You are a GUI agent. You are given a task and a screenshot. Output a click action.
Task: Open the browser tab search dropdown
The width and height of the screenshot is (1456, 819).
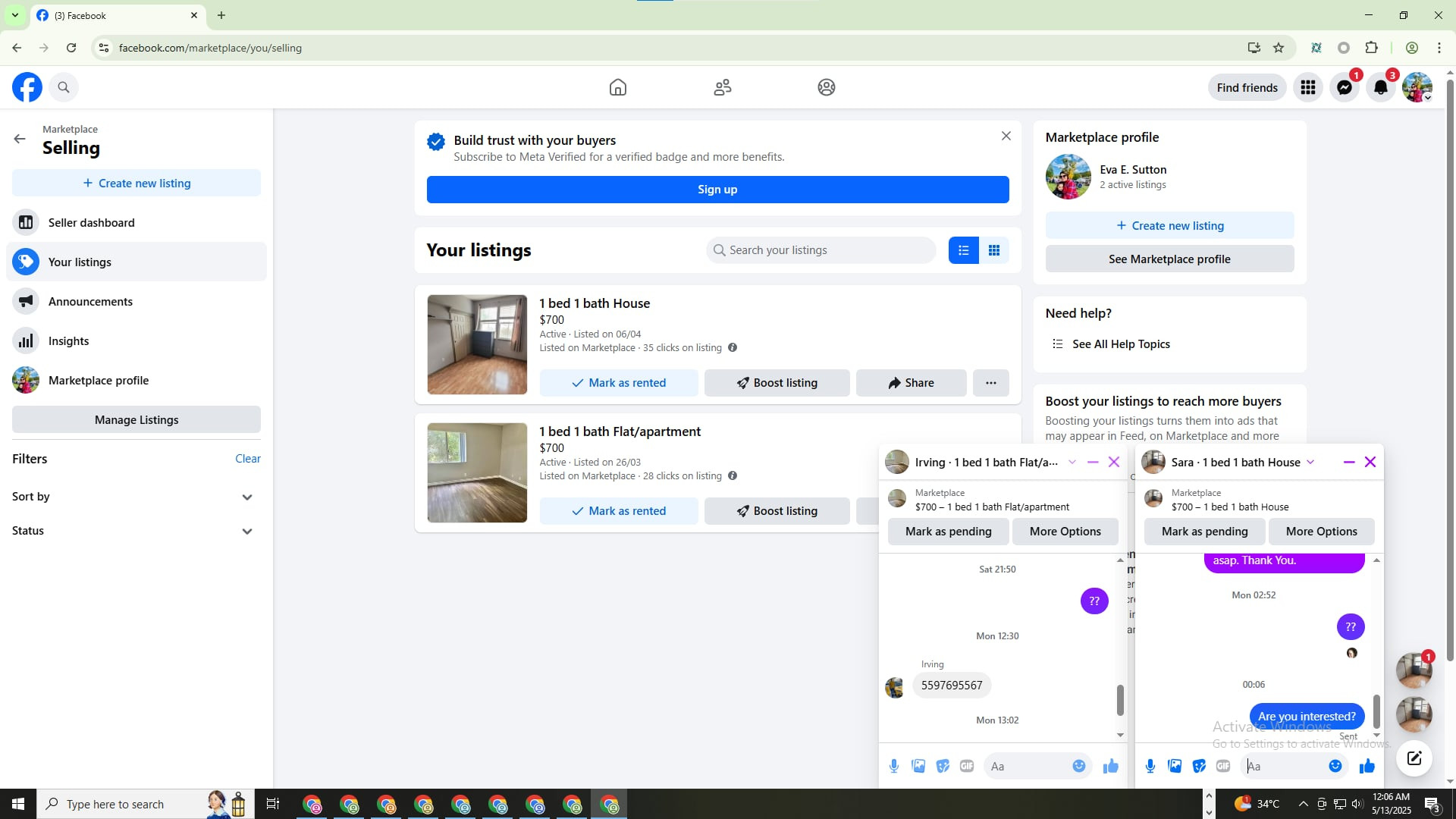(14, 15)
